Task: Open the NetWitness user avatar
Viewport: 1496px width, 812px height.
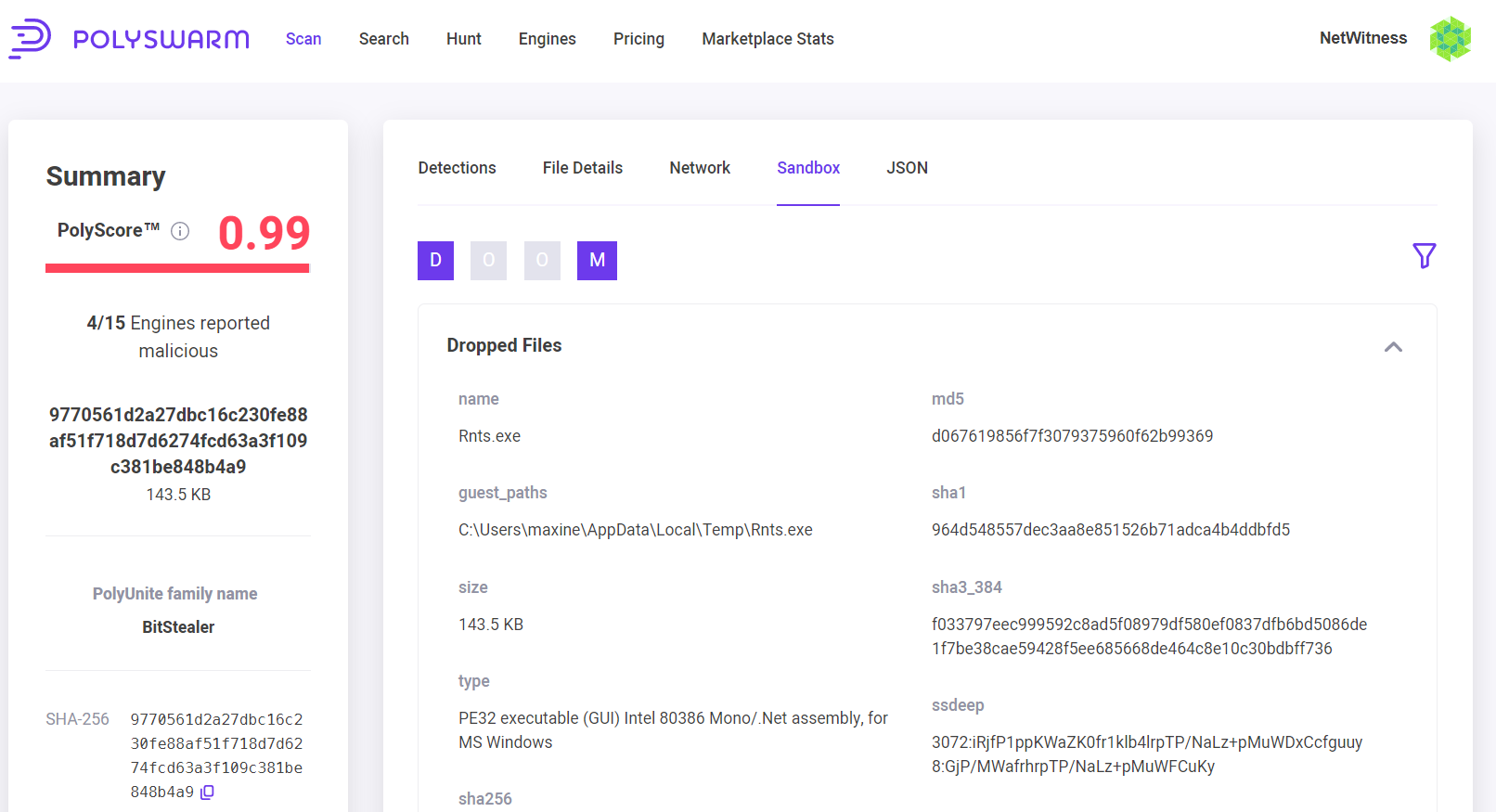Action: pos(1450,38)
